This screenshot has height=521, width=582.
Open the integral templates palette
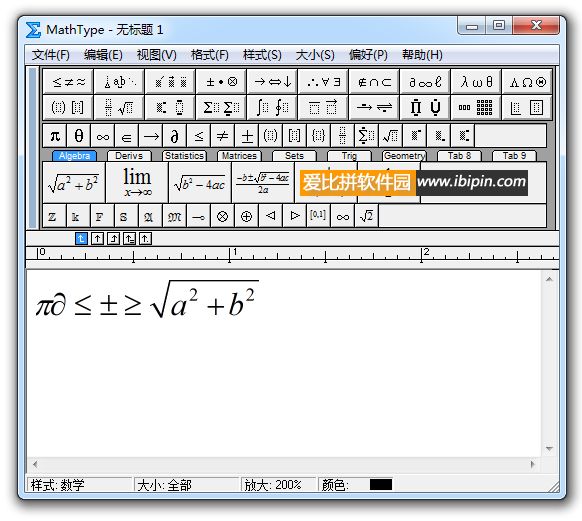[x=272, y=108]
